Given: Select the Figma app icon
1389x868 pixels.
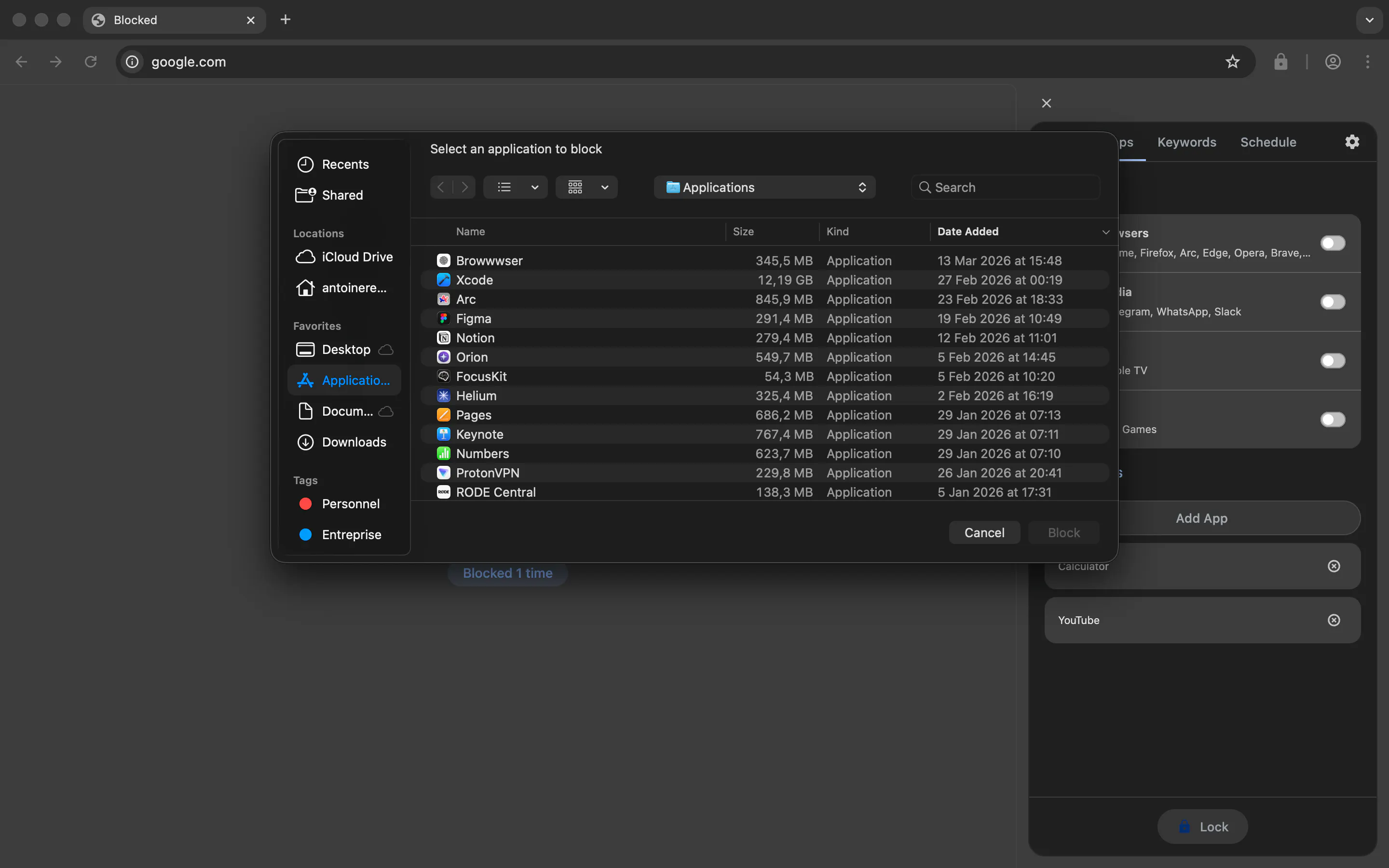Looking at the screenshot, I should click(x=443, y=319).
